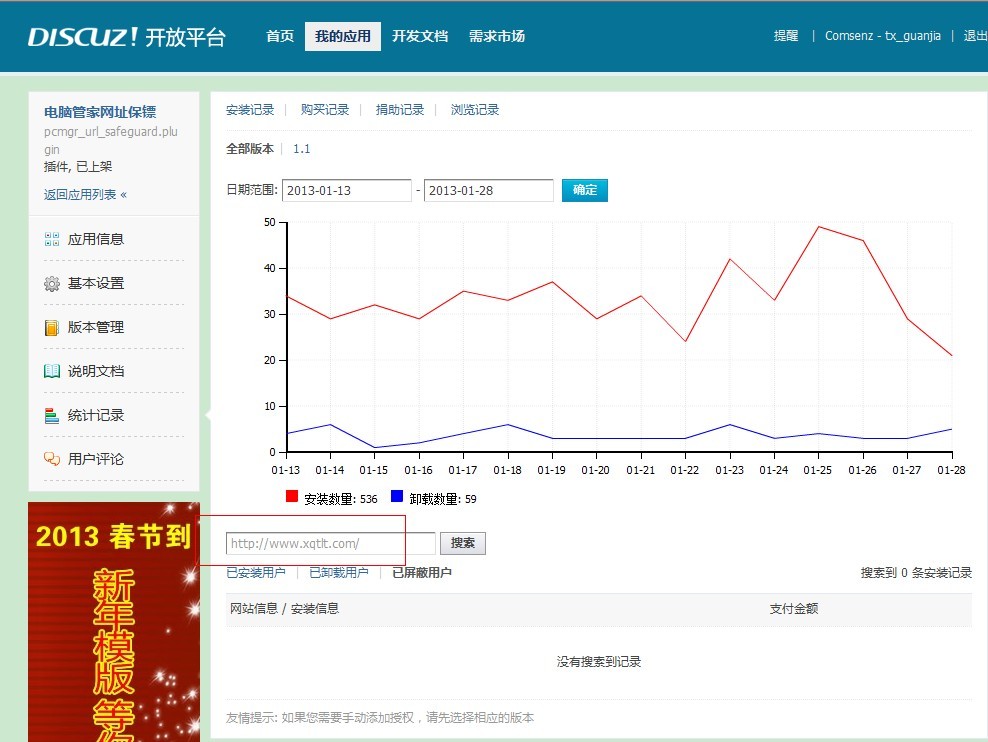Click 返回应用列表 link

pyautogui.click(x=86, y=195)
